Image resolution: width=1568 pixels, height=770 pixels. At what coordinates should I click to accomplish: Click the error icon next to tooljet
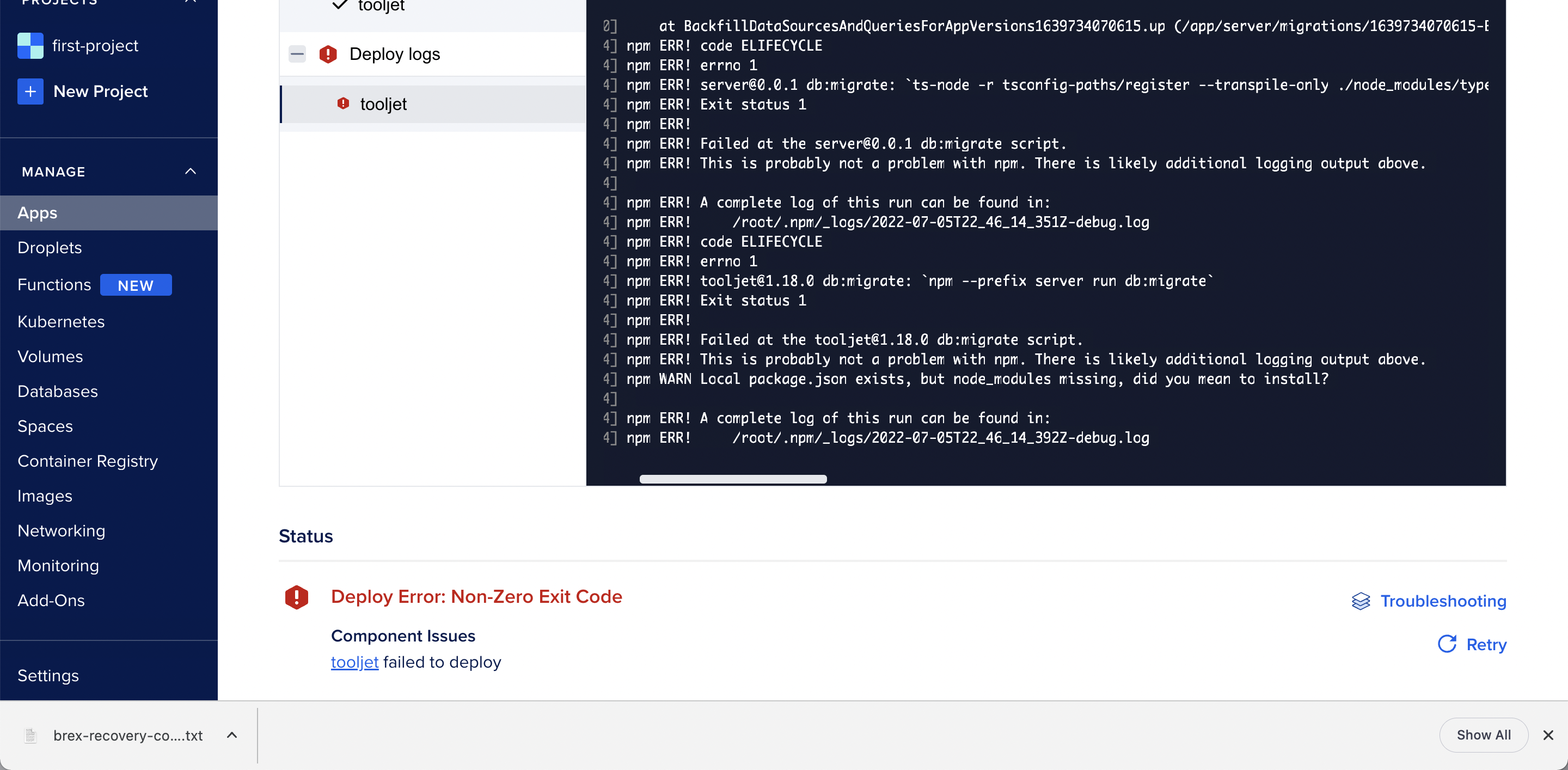pyautogui.click(x=344, y=103)
